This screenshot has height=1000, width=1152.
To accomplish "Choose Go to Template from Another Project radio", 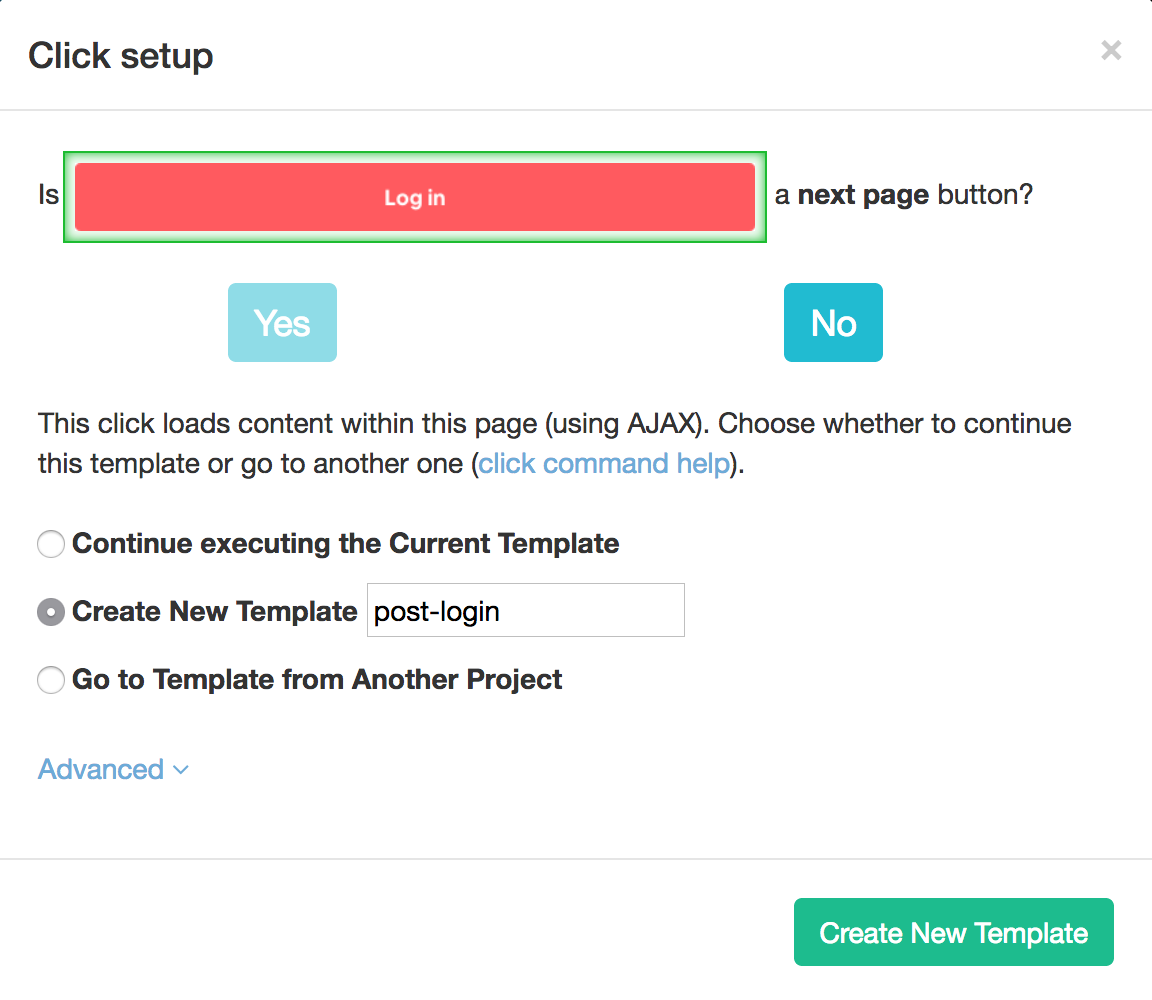I will (51, 681).
